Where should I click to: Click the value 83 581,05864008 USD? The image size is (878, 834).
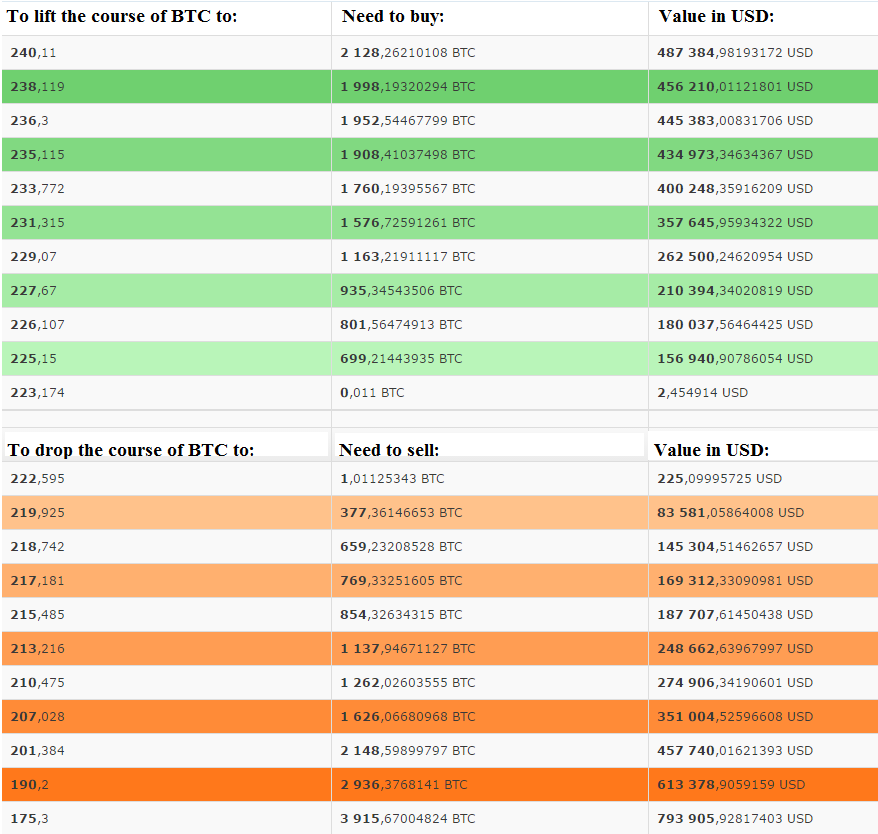[x=731, y=512]
